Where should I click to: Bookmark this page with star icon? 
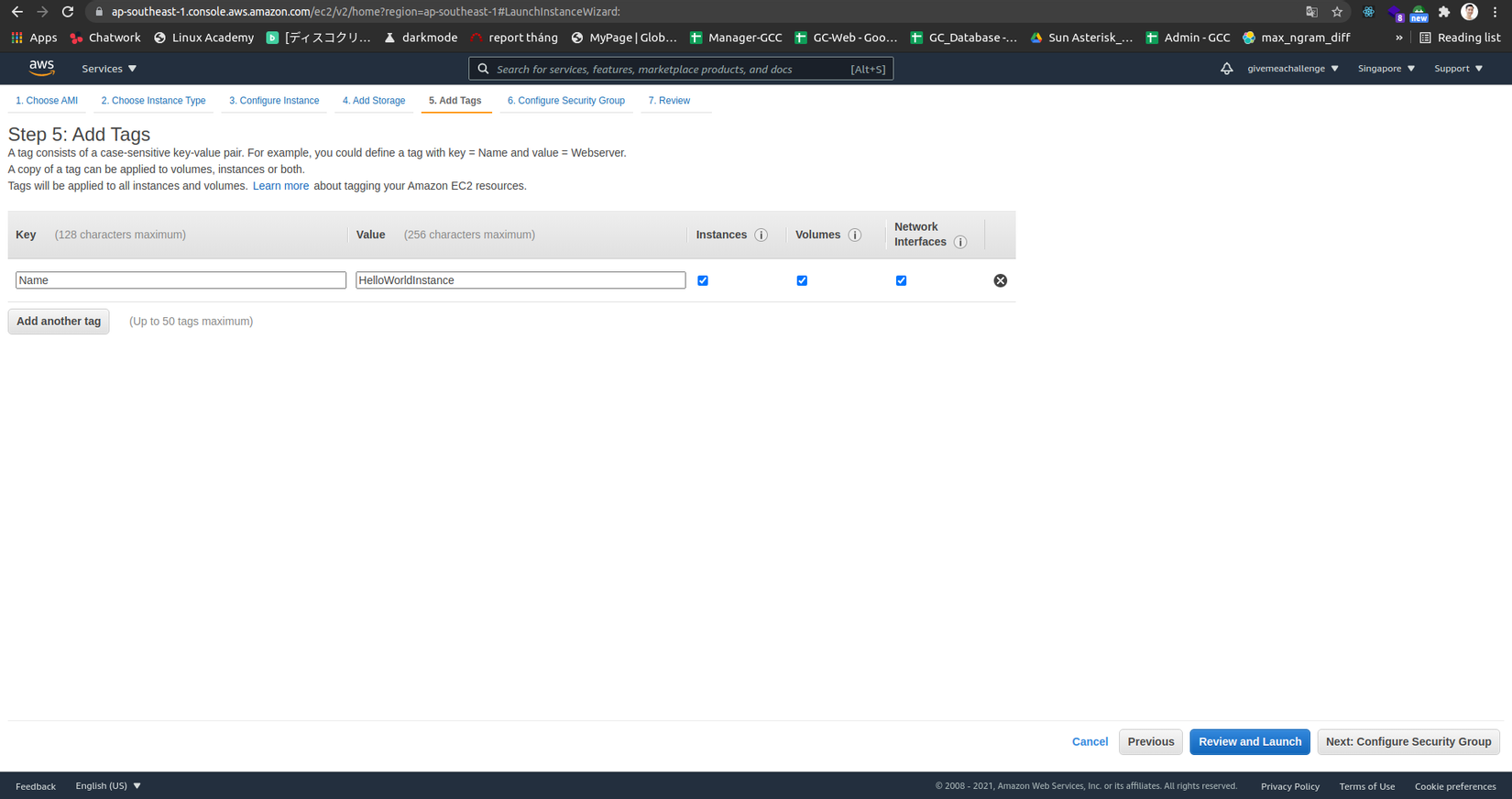pos(1337,12)
